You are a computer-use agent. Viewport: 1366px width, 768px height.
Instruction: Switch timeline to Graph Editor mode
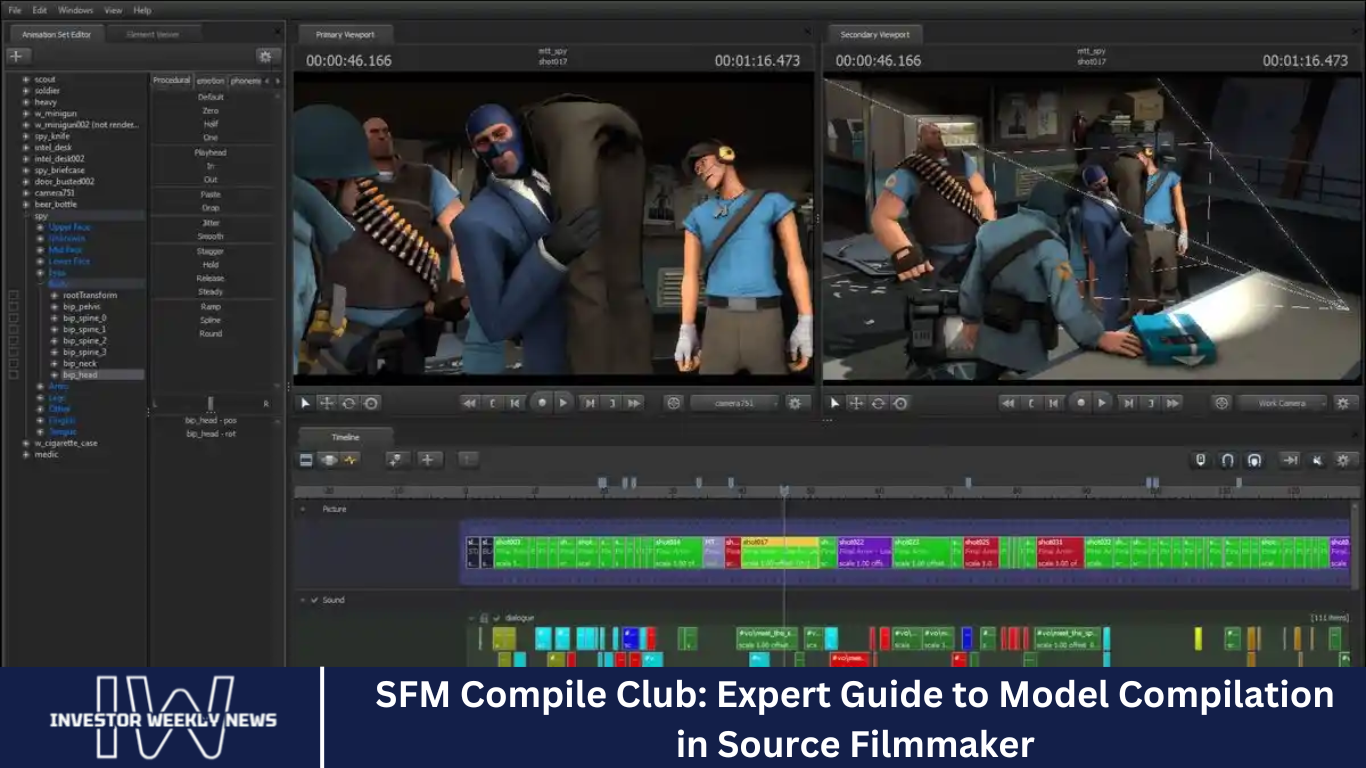(x=350, y=460)
